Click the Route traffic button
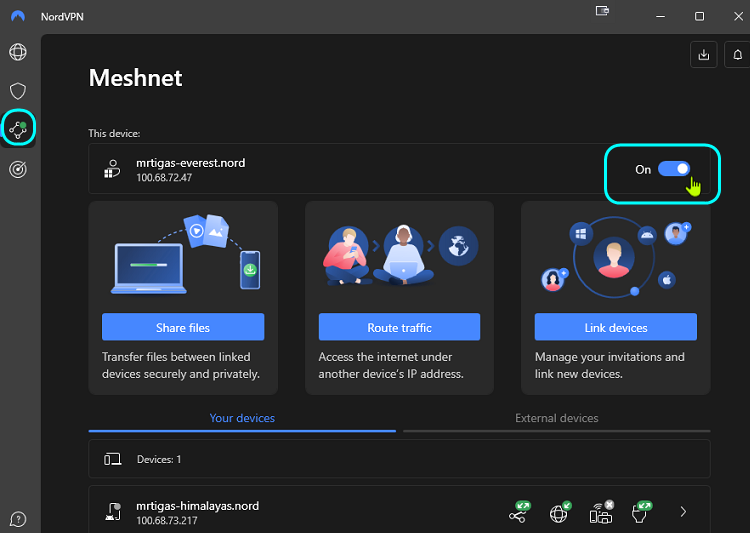Image resolution: width=750 pixels, height=533 pixels. pyautogui.click(x=399, y=327)
